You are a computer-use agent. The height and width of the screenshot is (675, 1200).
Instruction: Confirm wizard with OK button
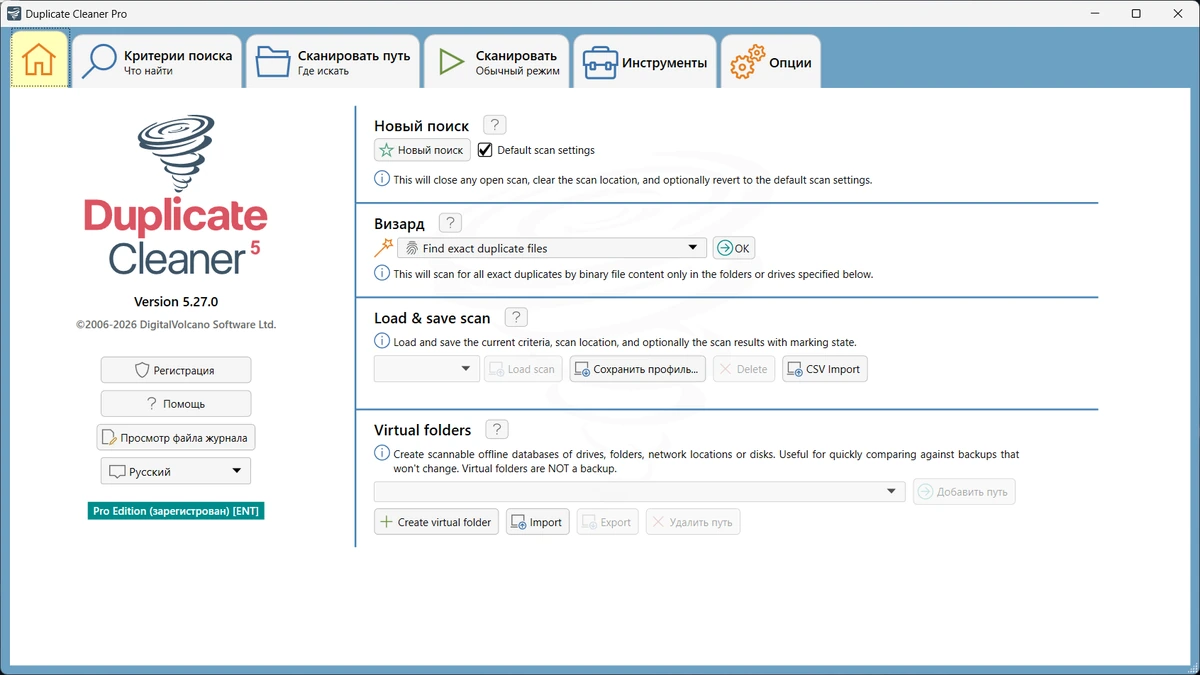click(x=734, y=248)
